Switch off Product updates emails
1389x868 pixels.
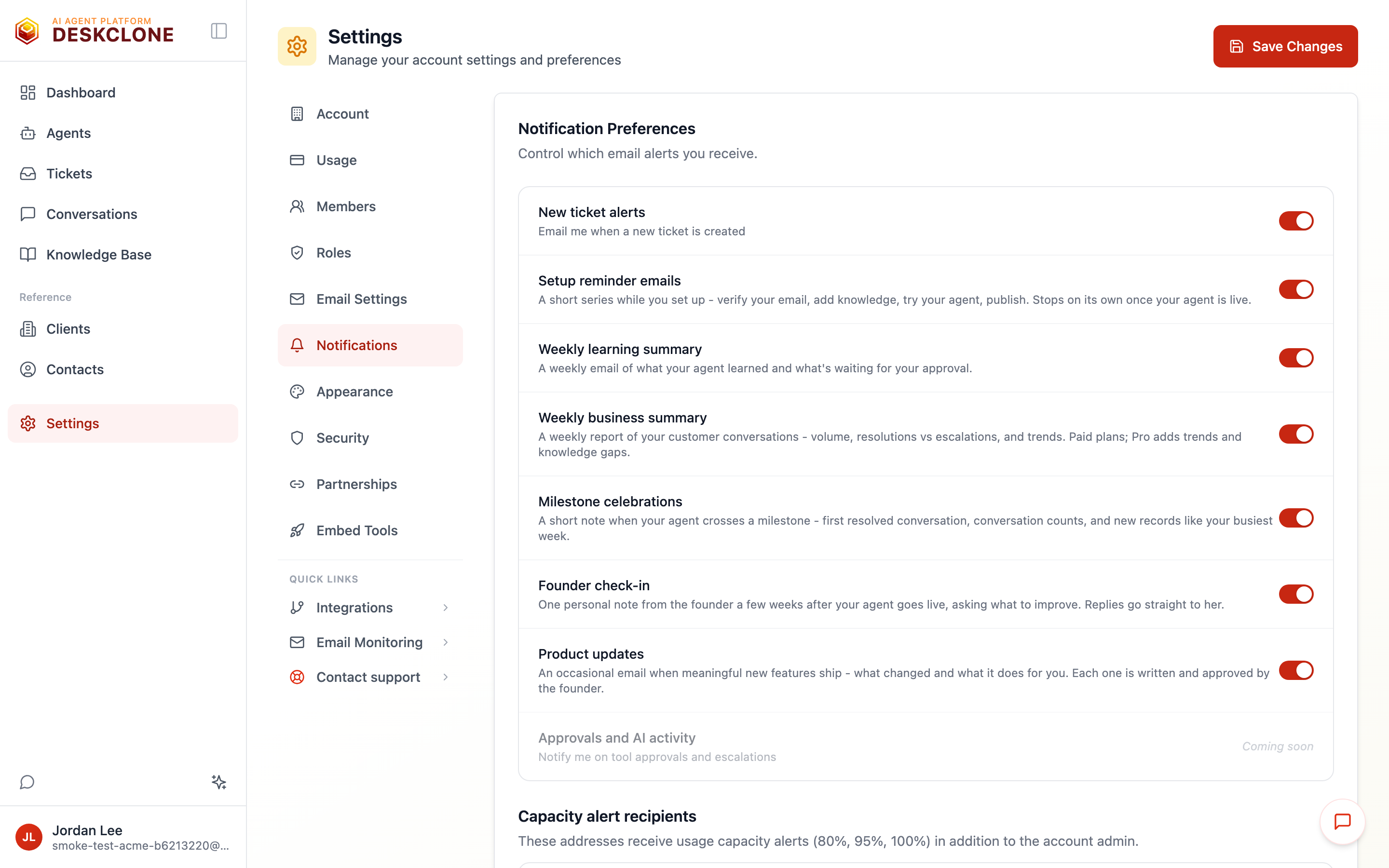coord(1295,670)
